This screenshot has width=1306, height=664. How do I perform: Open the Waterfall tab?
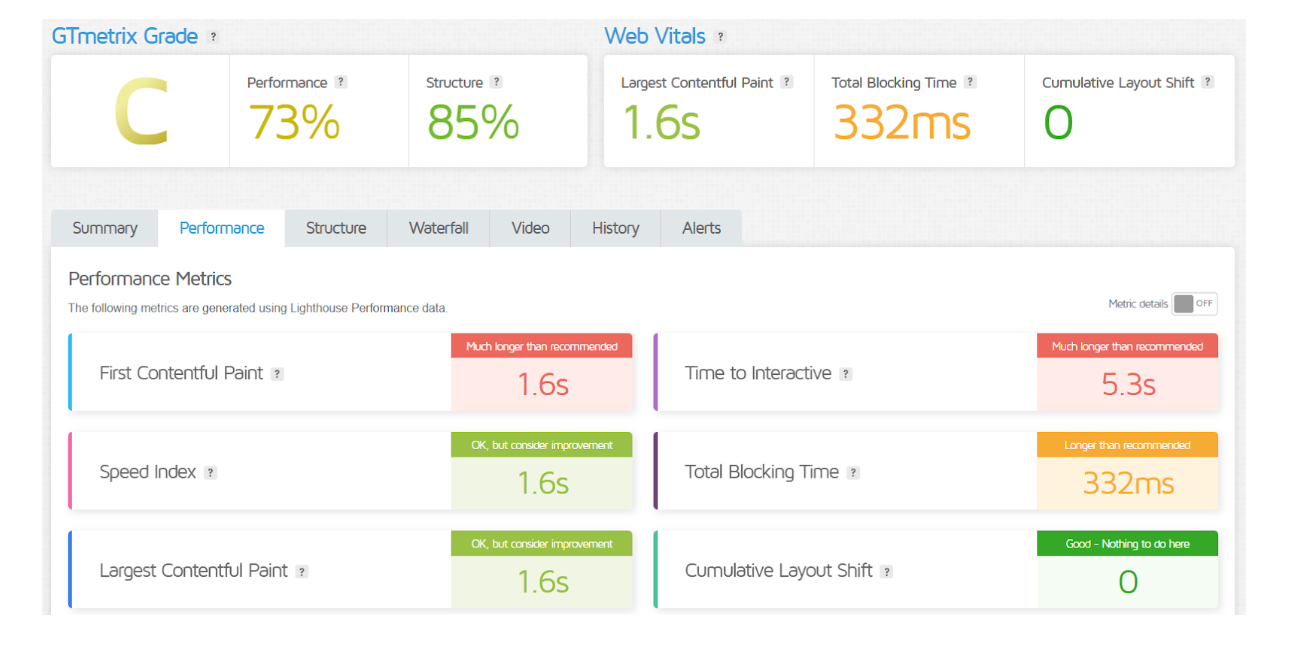(x=439, y=228)
